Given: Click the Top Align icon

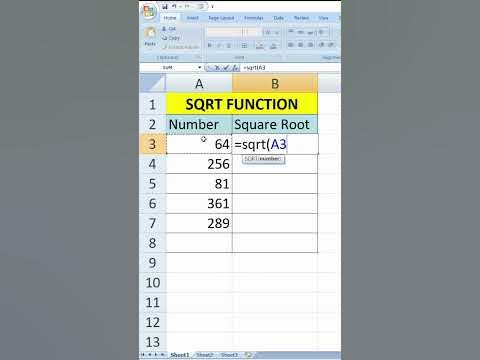Looking at the screenshot, I should 291,32.
